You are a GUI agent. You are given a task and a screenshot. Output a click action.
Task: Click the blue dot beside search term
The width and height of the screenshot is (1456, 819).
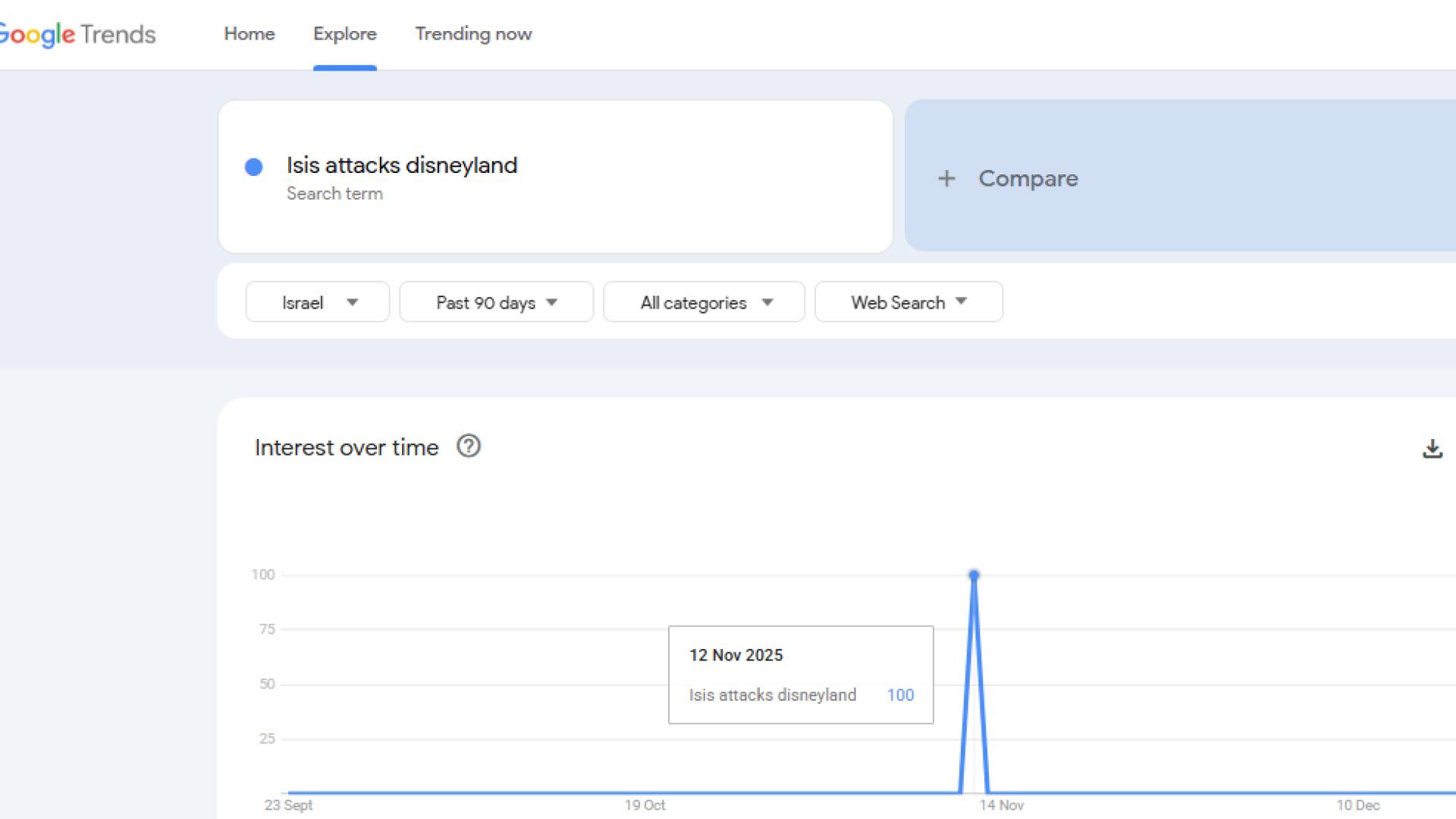[x=254, y=167]
